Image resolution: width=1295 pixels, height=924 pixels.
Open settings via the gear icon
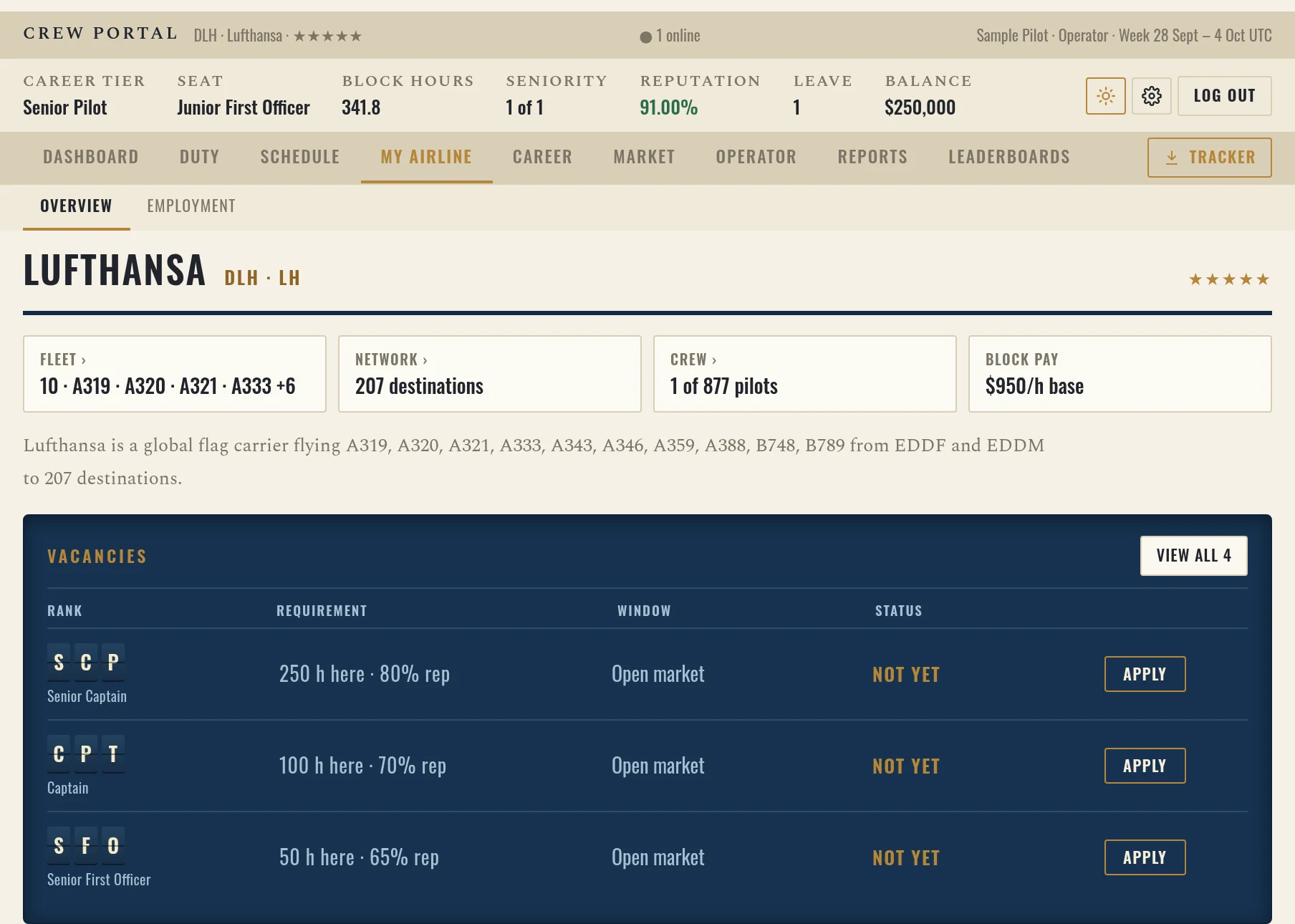click(1152, 96)
